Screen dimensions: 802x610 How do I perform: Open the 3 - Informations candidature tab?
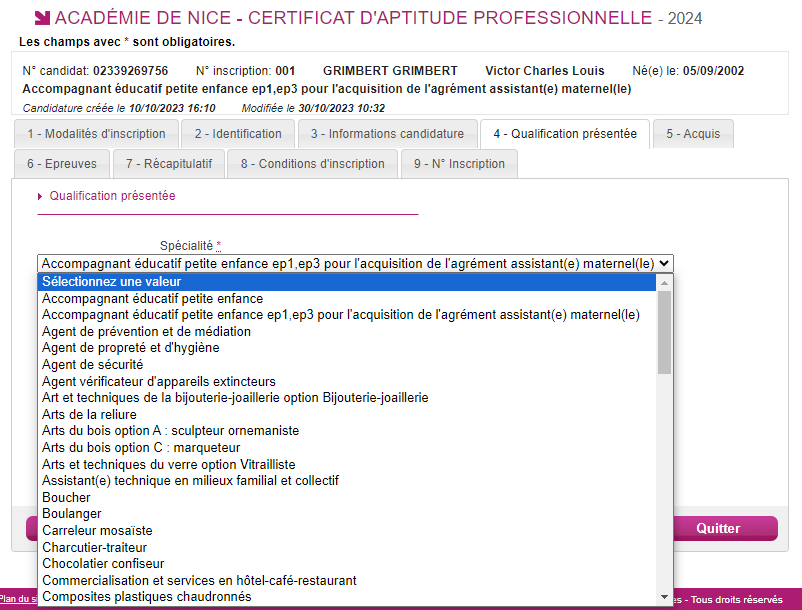(x=387, y=134)
